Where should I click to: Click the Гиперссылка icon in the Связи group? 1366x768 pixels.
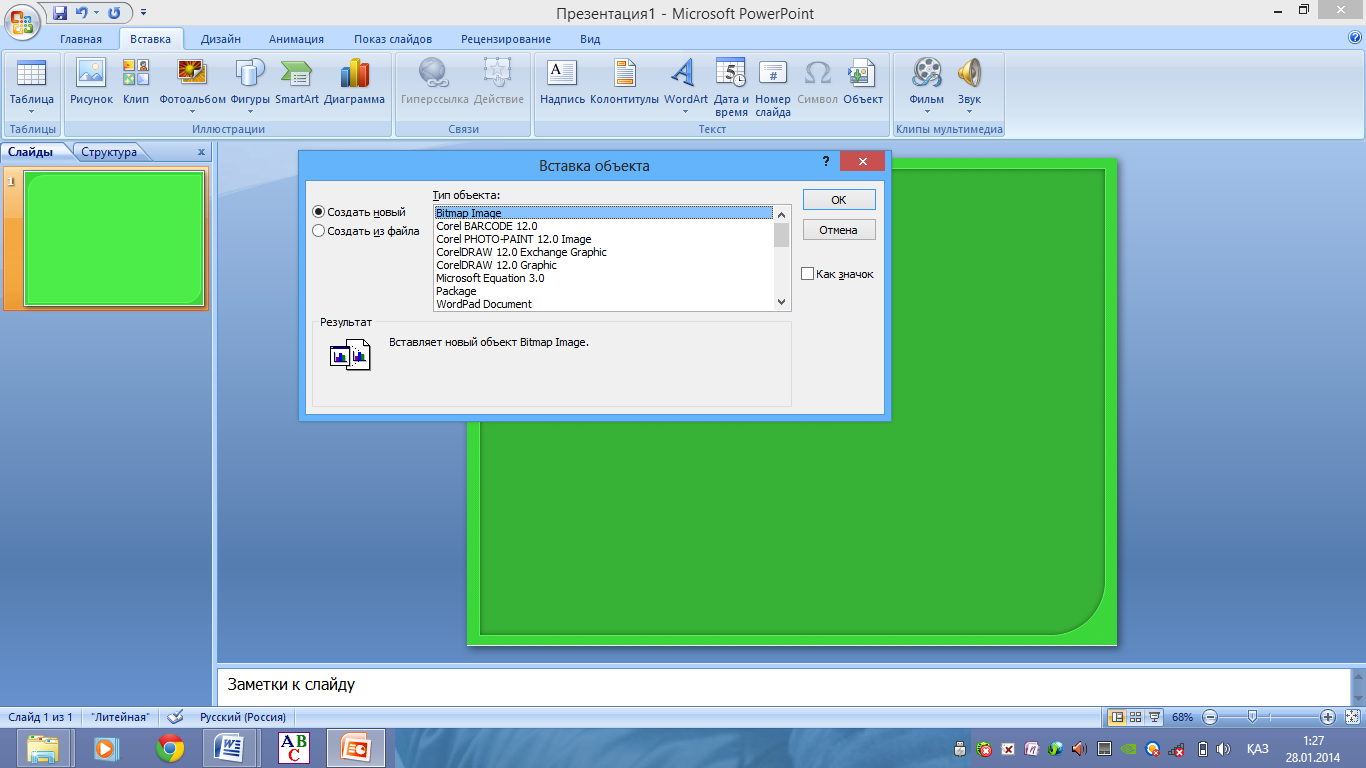click(435, 81)
